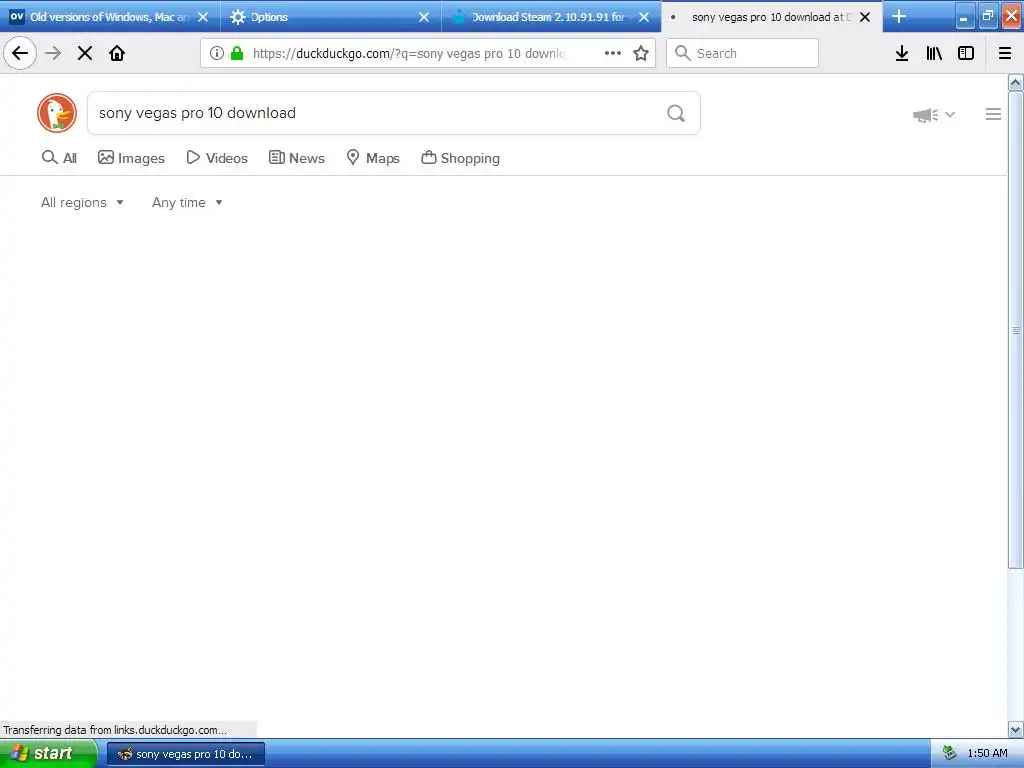Close the Old versions of Windows tab
This screenshot has width=1024, height=768.
point(203,17)
